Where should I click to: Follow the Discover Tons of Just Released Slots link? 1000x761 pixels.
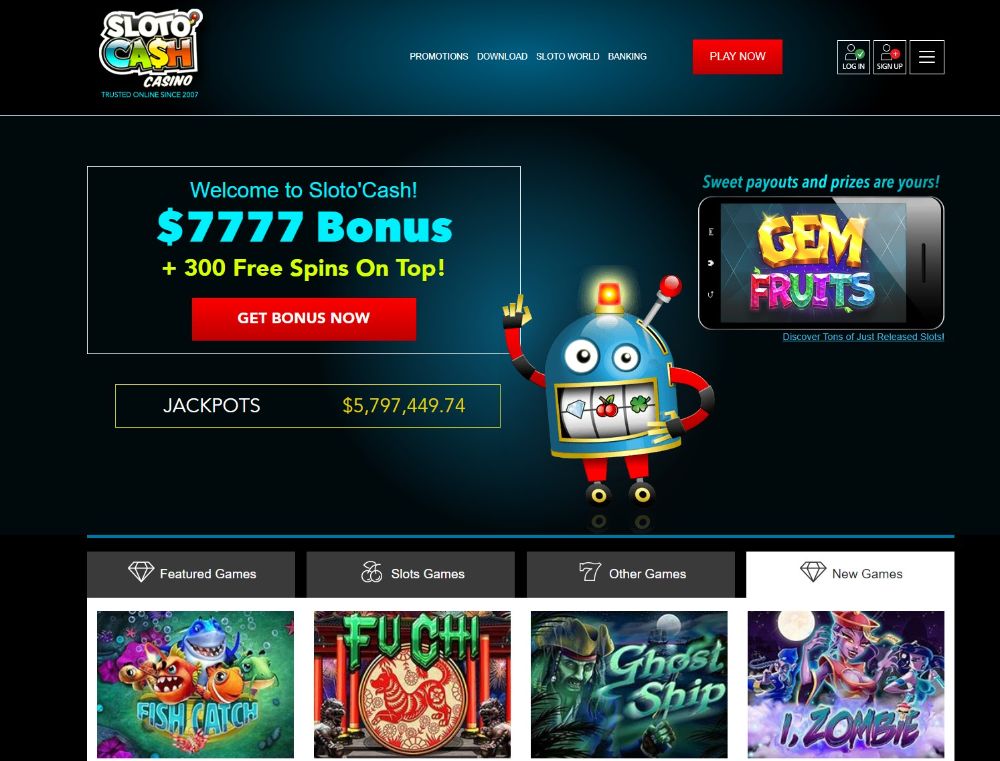click(x=863, y=337)
